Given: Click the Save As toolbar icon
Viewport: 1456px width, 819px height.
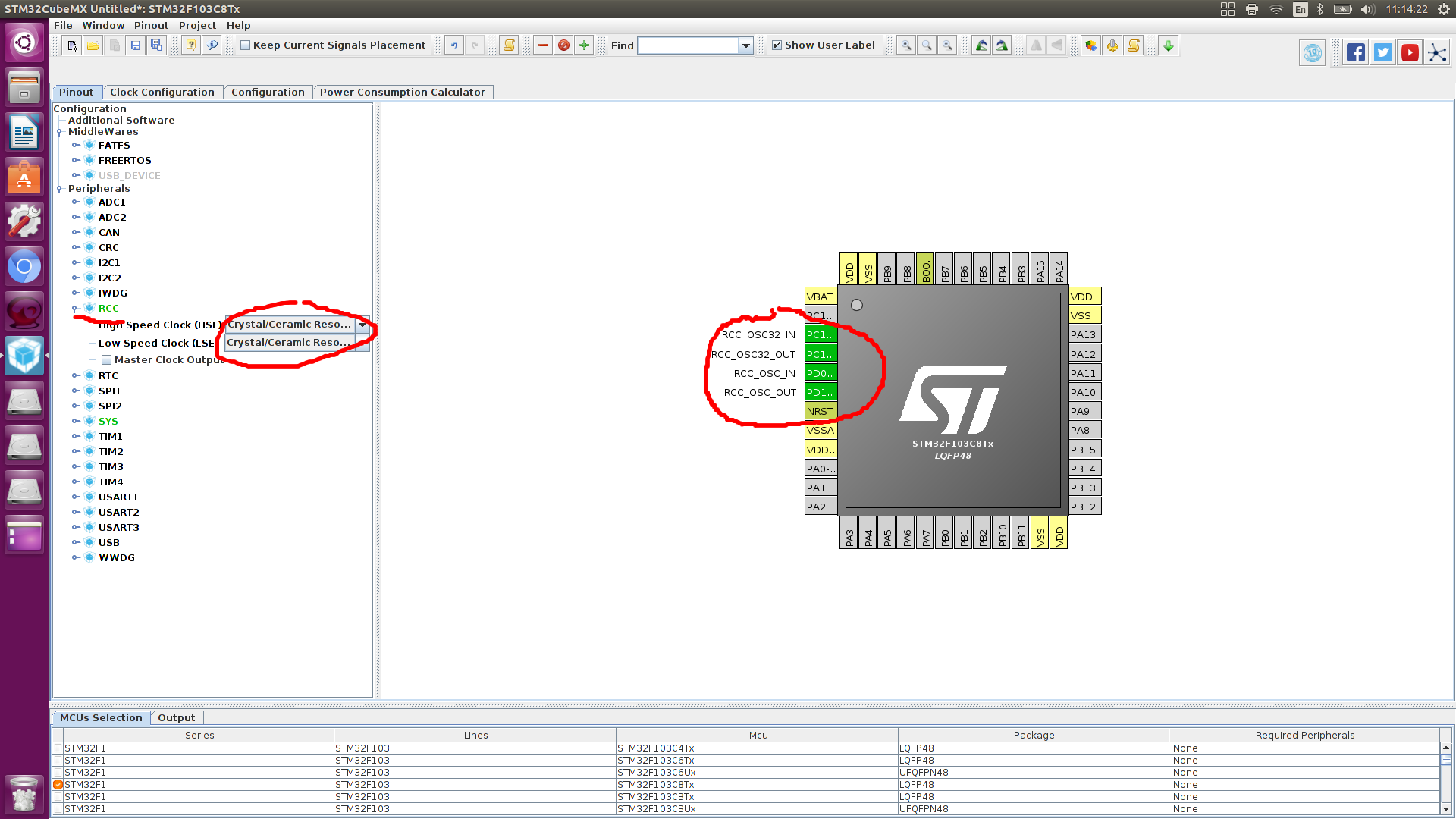Looking at the screenshot, I should click(157, 45).
